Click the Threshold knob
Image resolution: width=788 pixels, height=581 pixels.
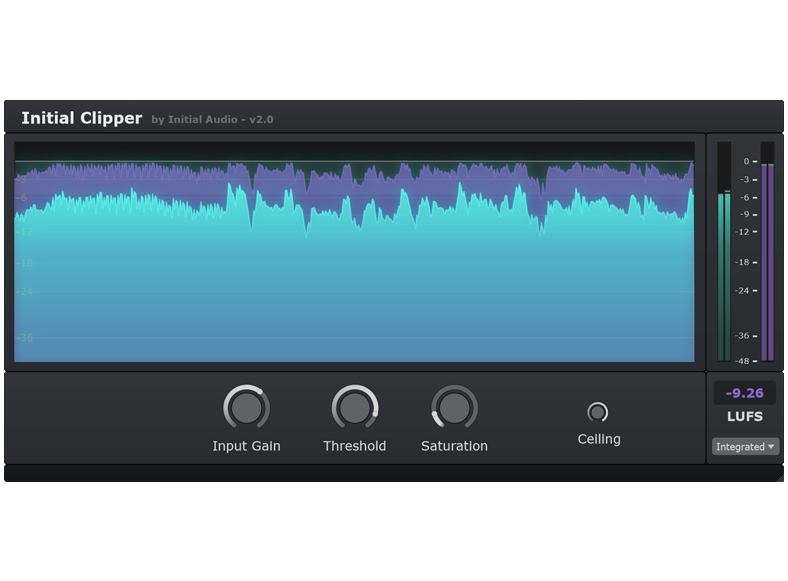[x=354, y=408]
